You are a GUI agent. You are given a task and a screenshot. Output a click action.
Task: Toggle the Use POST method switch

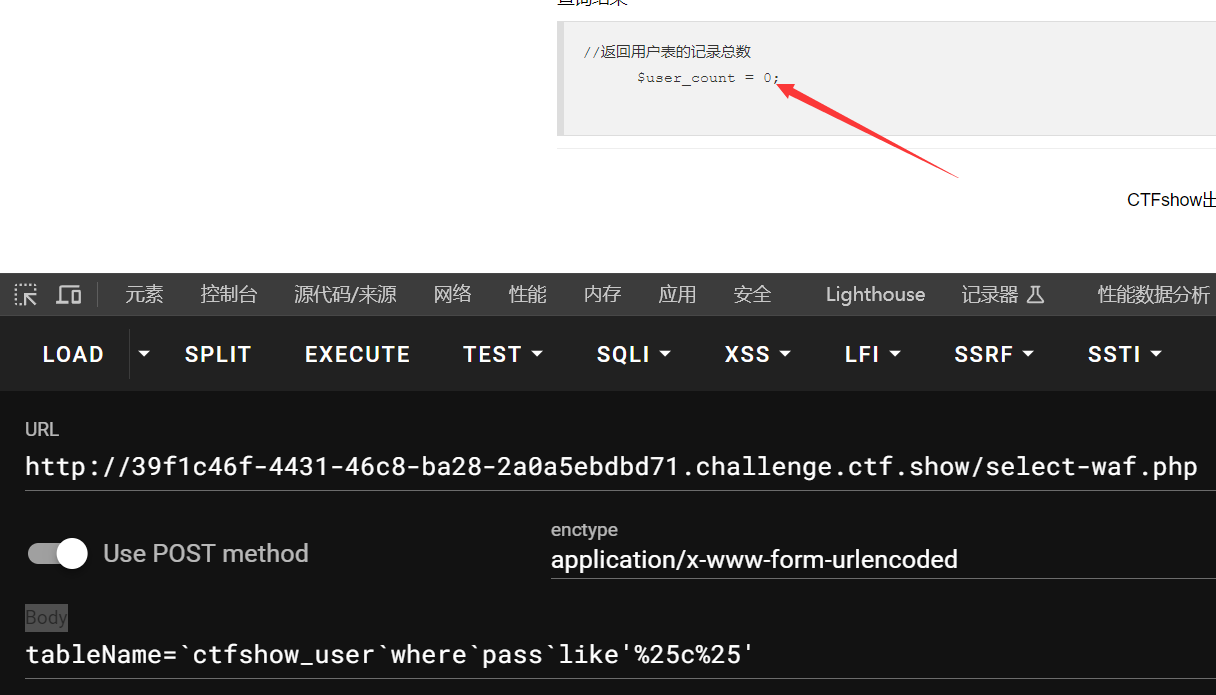[58, 553]
